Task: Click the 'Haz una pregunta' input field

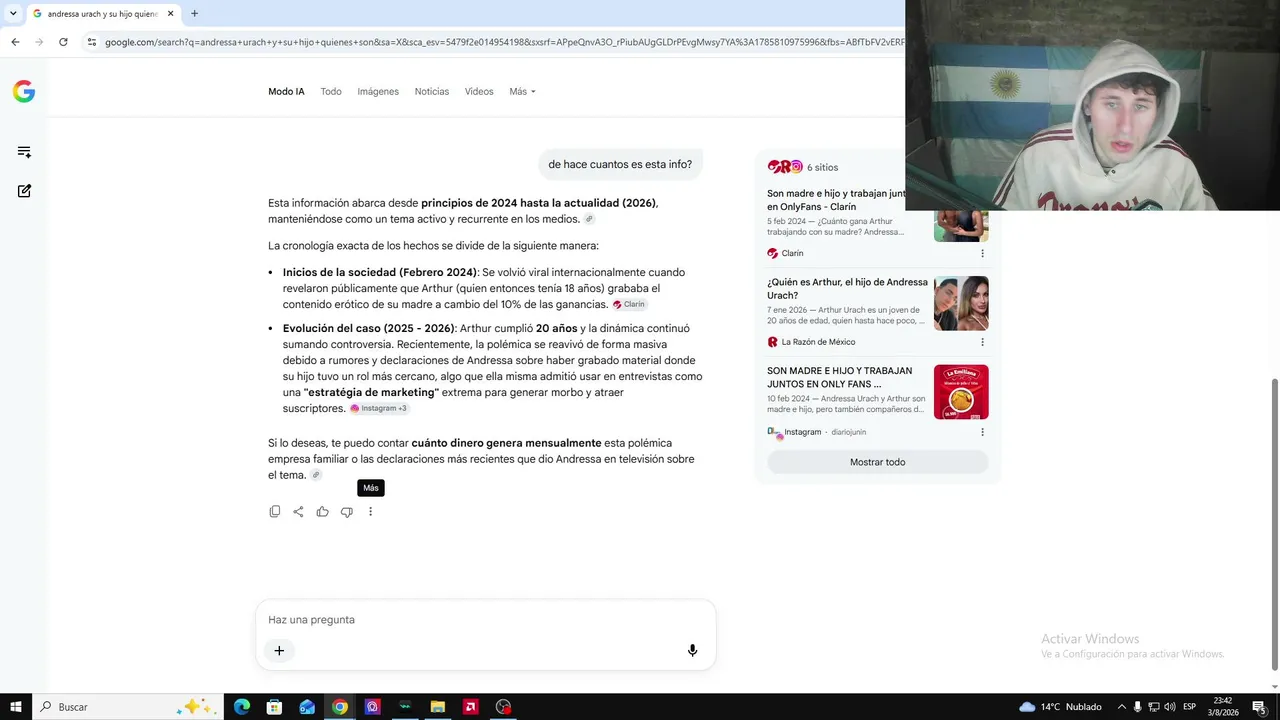Action: point(485,620)
